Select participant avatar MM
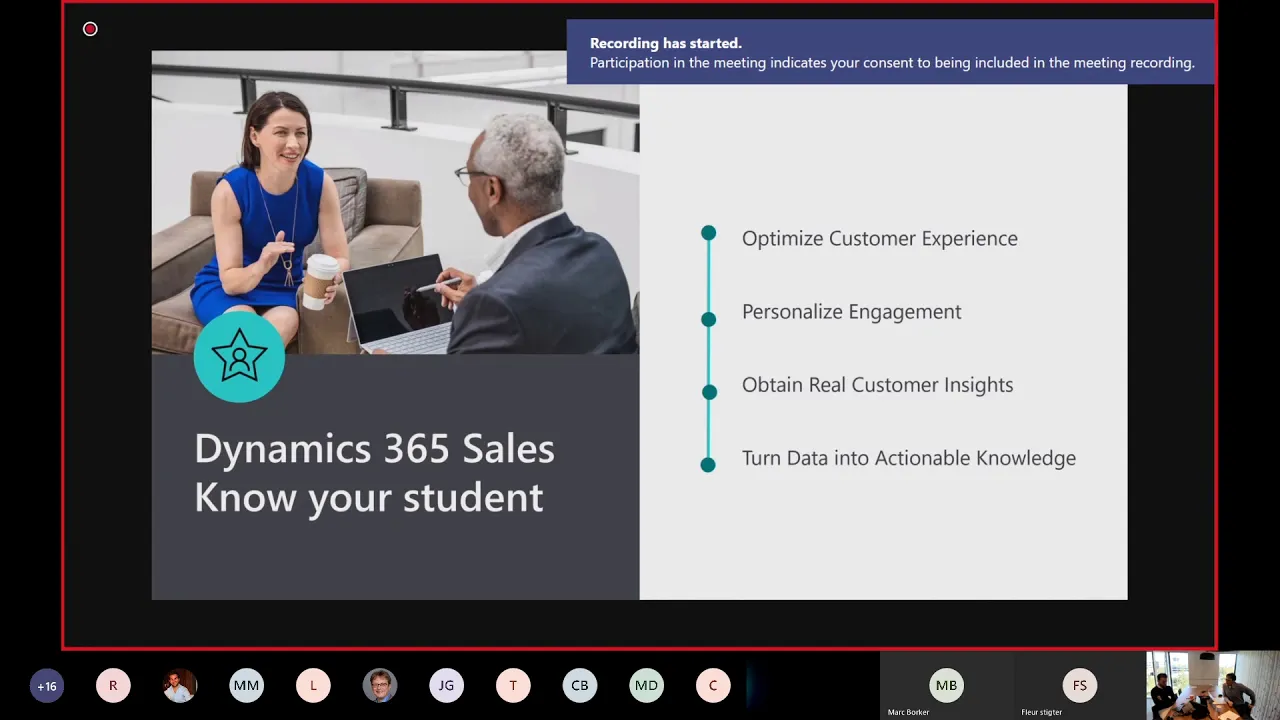Viewport: 1280px width, 720px height. pyautogui.click(x=246, y=686)
